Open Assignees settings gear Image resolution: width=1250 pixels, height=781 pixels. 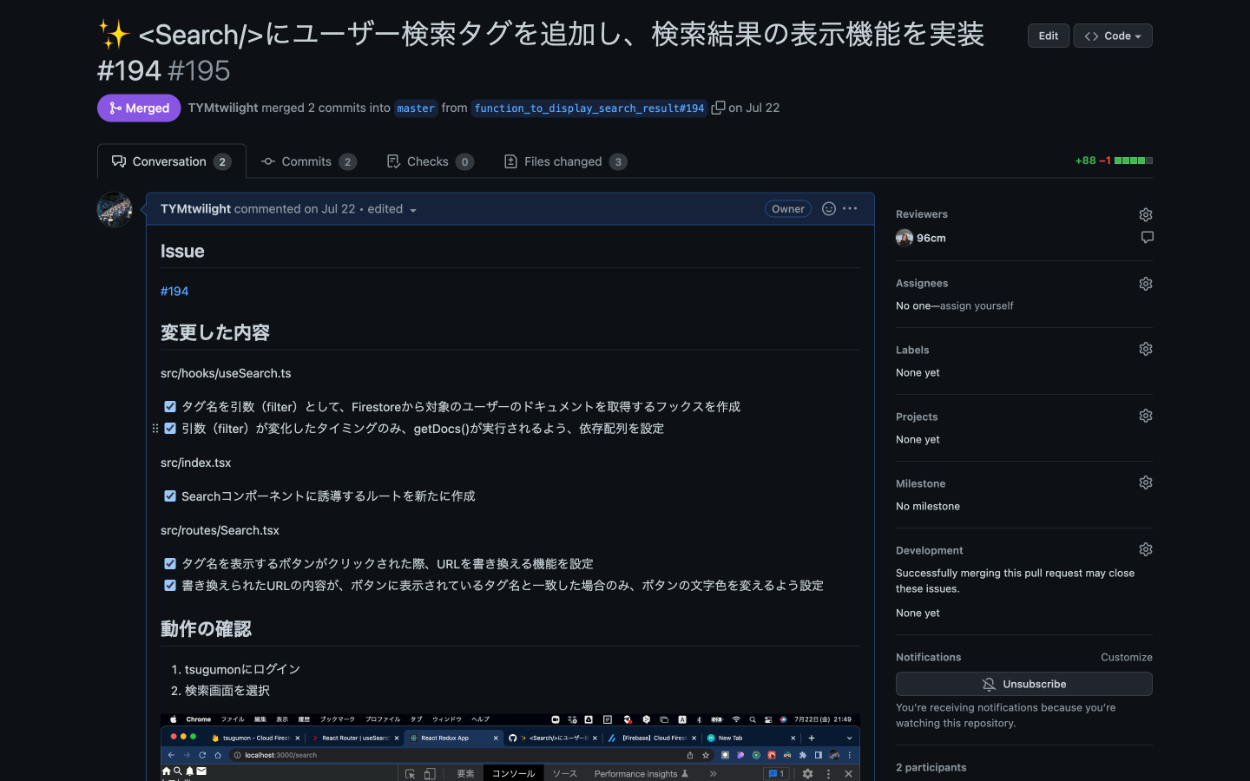pyautogui.click(x=1145, y=283)
